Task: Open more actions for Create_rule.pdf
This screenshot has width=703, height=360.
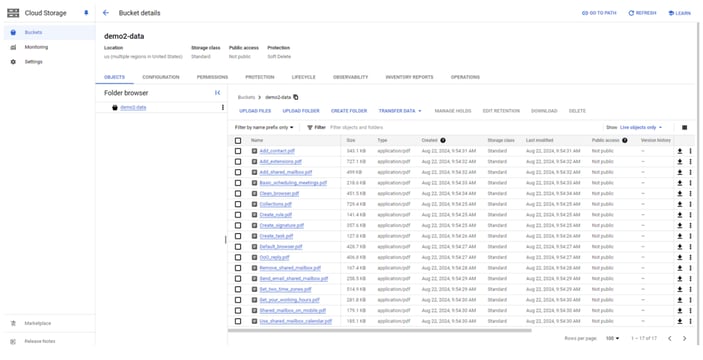Action: [690, 215]
